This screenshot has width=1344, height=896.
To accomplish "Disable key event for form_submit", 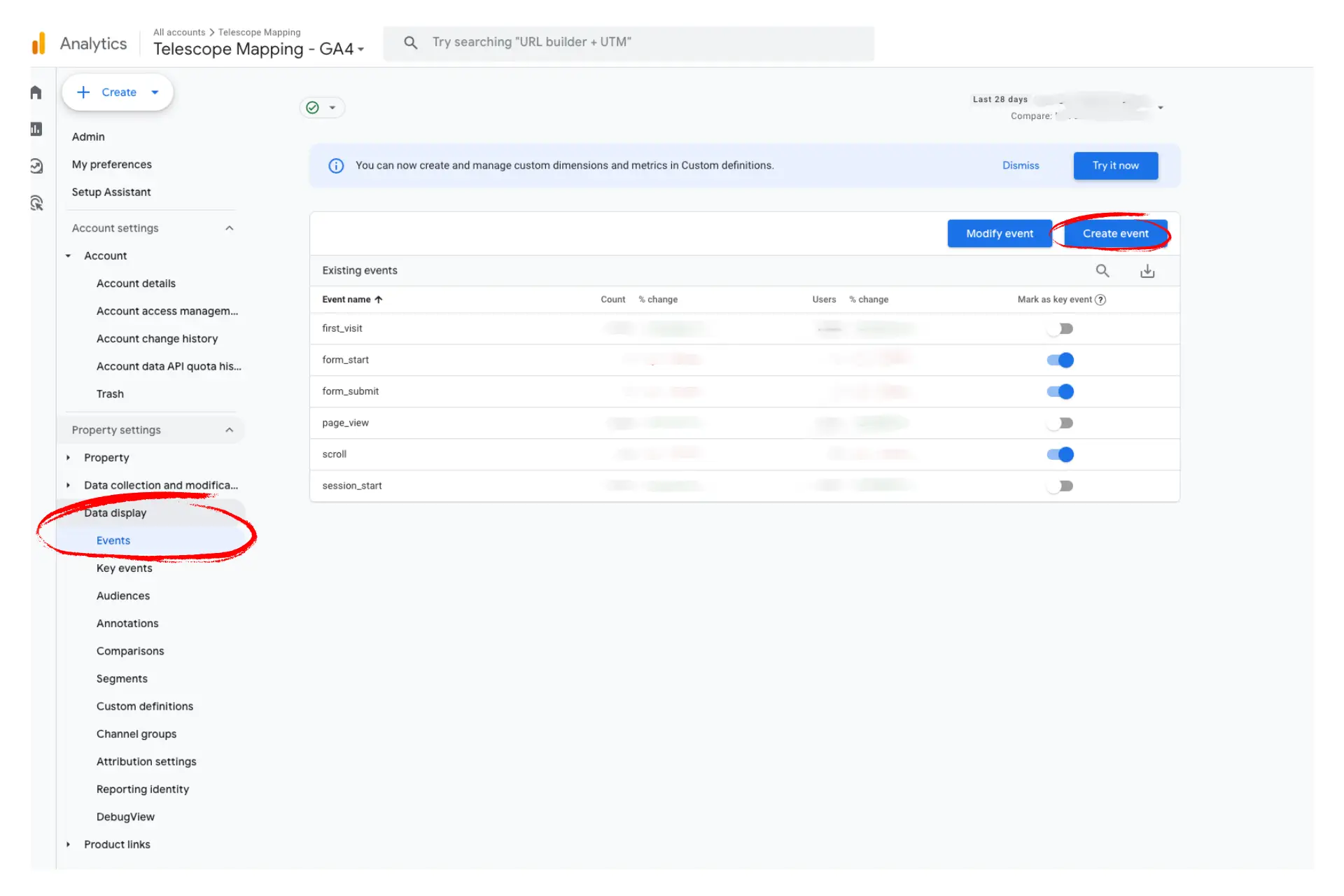I will tap(1060, 392).
